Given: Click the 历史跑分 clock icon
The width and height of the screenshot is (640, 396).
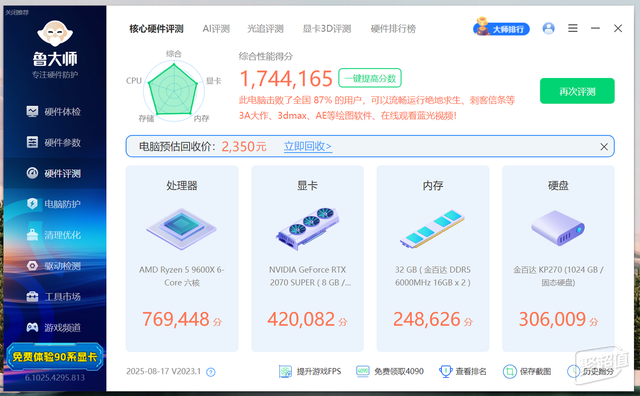Looking at the screenshot, I should point(573,371).
